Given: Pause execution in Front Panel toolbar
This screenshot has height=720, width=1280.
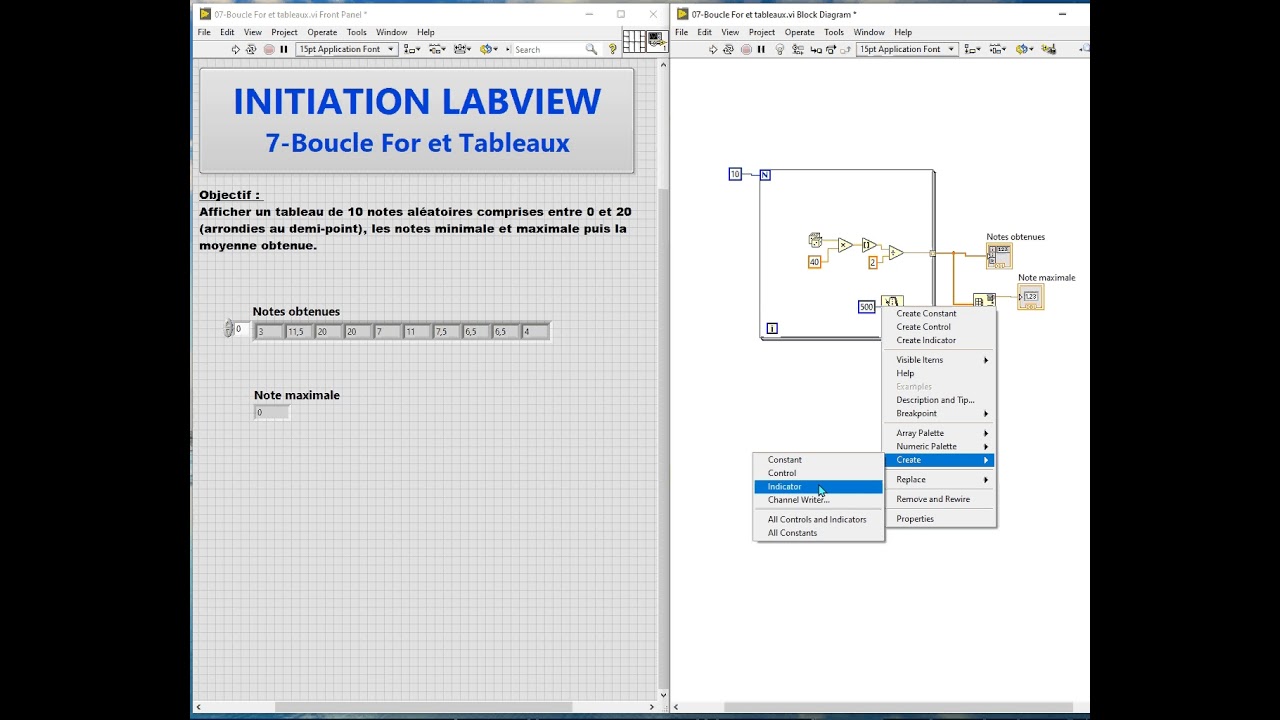Looking at the screenshot, I should (x=284, y=49).
